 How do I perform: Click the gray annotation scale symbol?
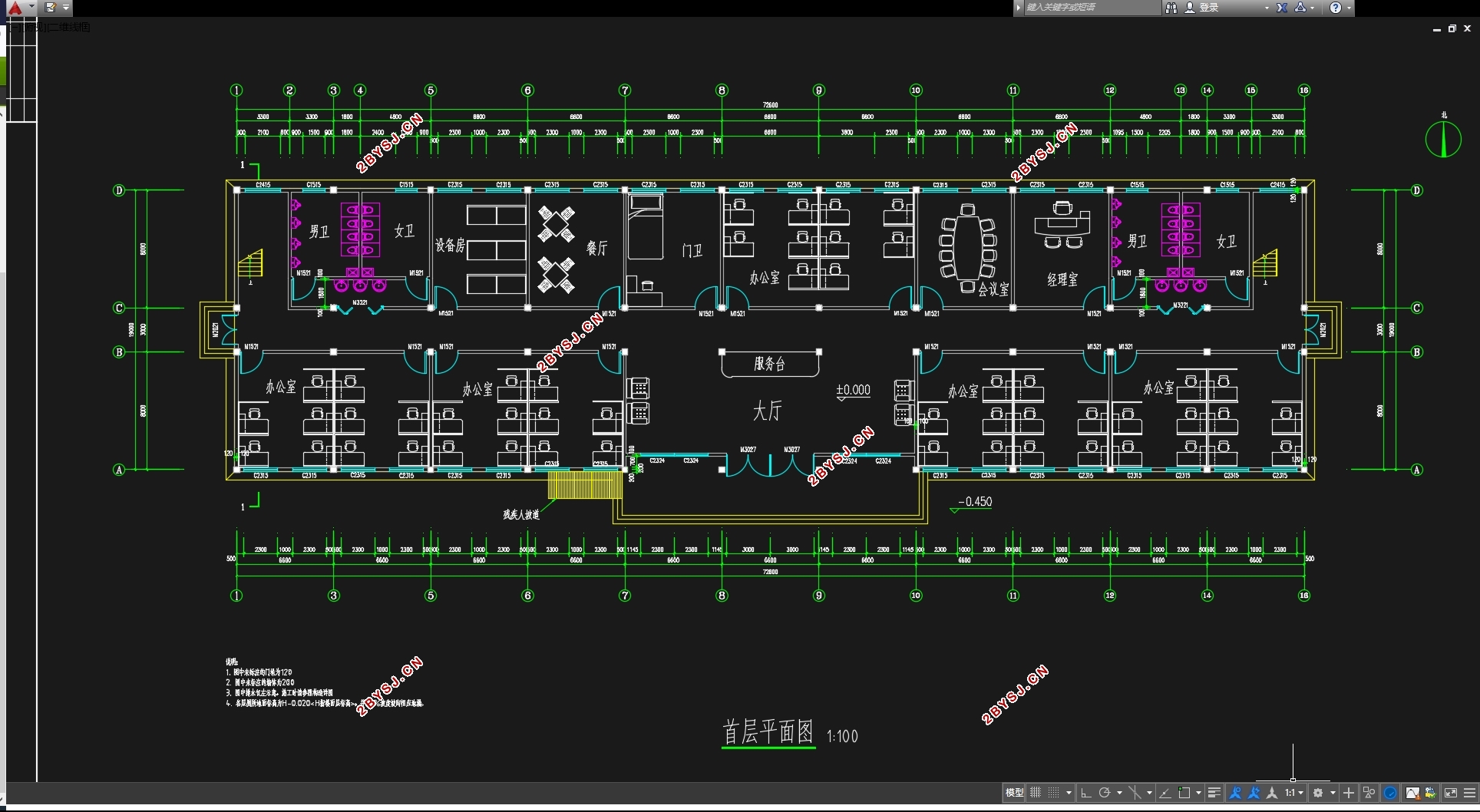(x=1272, y=793)
